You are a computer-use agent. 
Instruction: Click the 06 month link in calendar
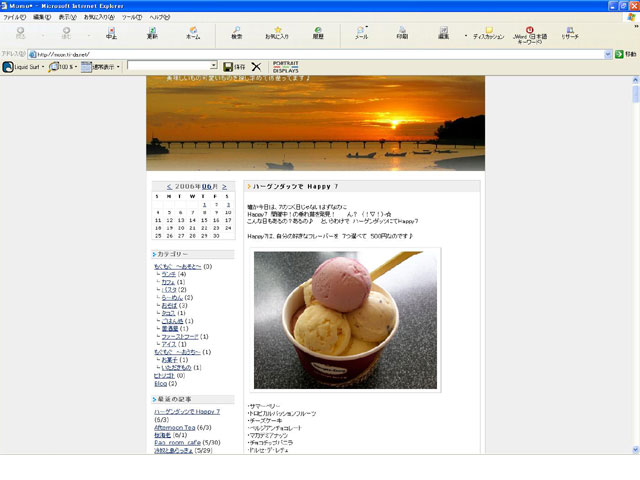click(207, 187)
